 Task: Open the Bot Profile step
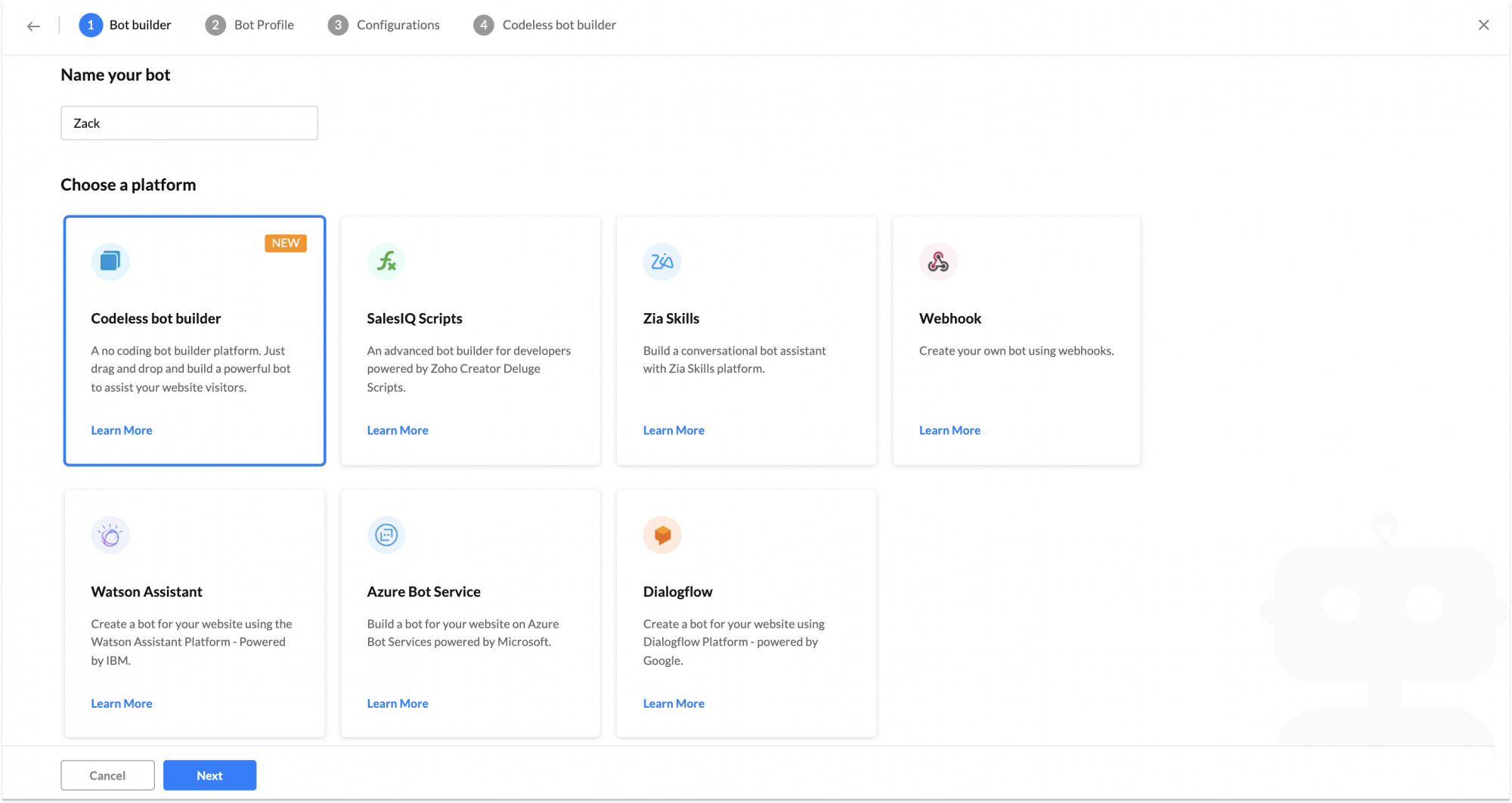[x=250, y=25]
